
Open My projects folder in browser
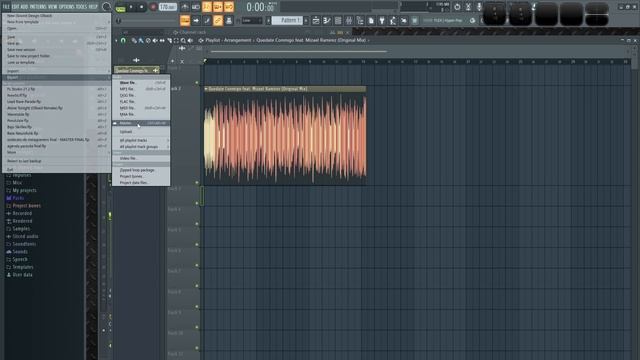pos(24,190)
